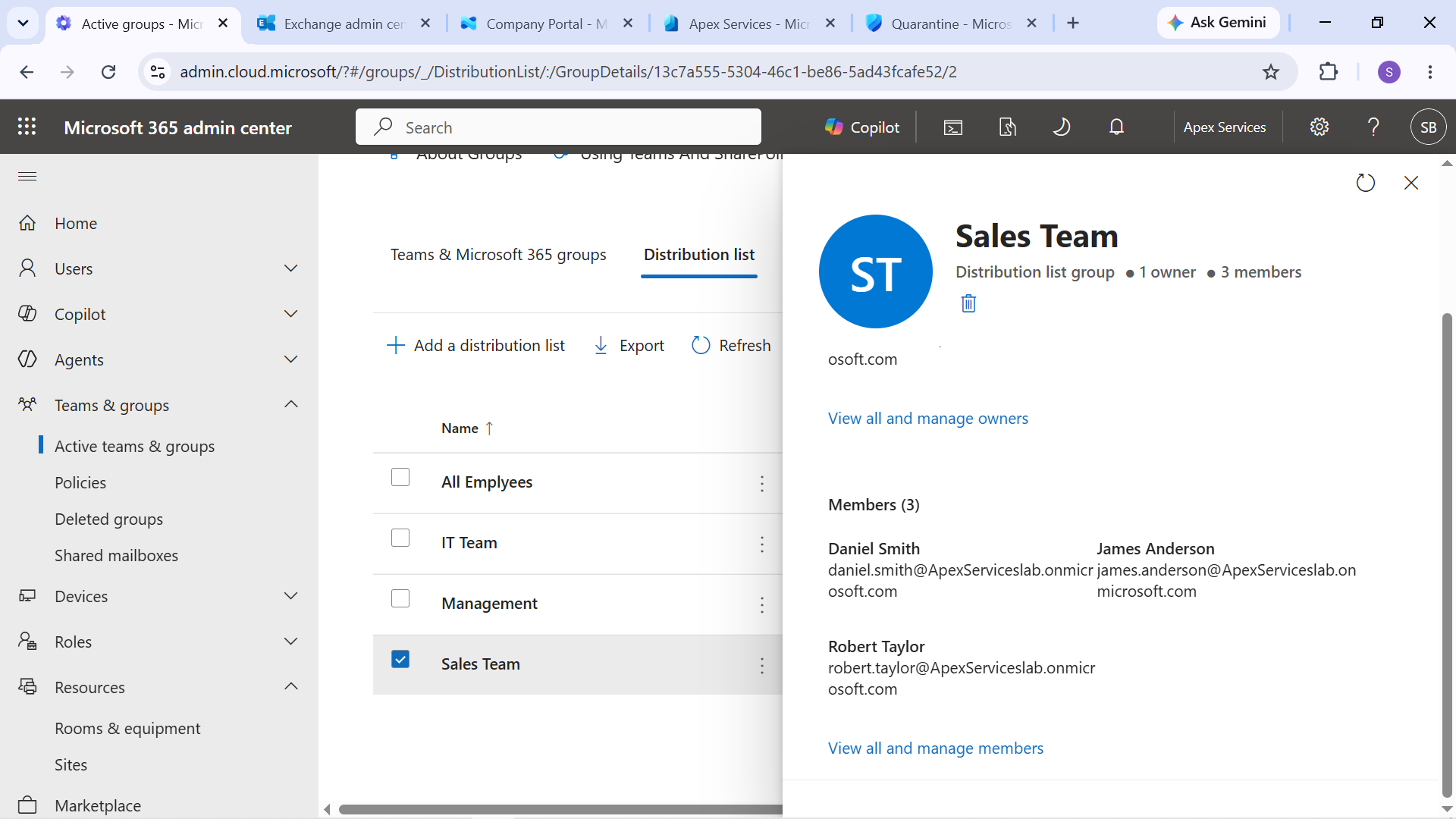This screenshot has width=1456, height=819.
Task: Open Shared mailboxes in sidebar
Action: [x=116, y=555]
